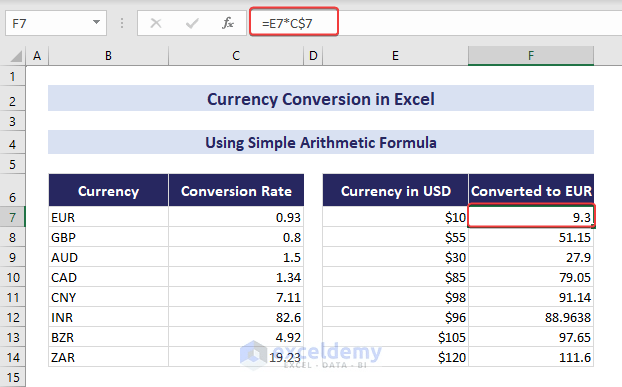Select the $120 USD amount cell
The width and height of the screenshot is (622, 387).
click(x=395, y=357)
